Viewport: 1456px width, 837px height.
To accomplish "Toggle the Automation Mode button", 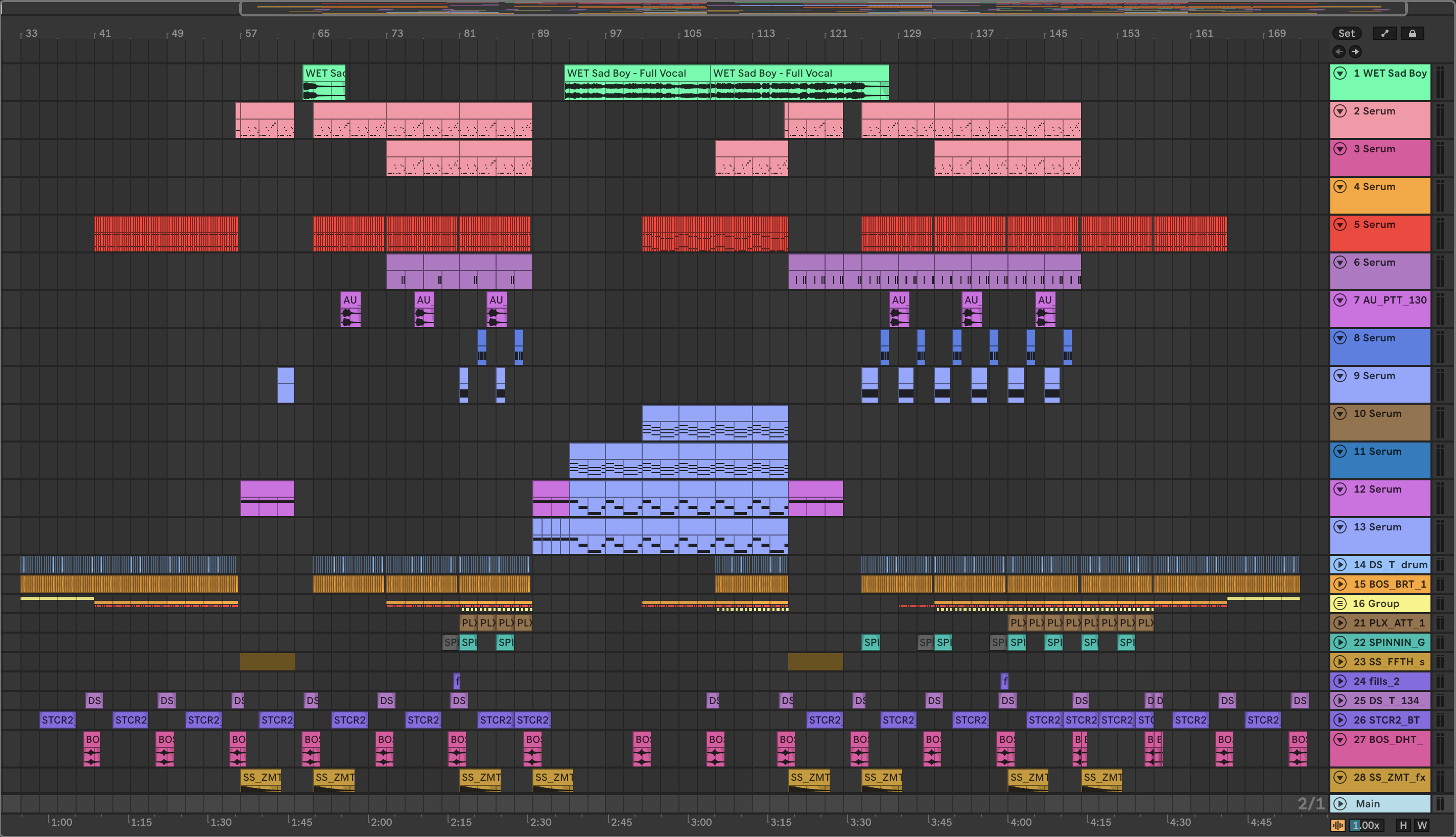I will click(1384, 33).
